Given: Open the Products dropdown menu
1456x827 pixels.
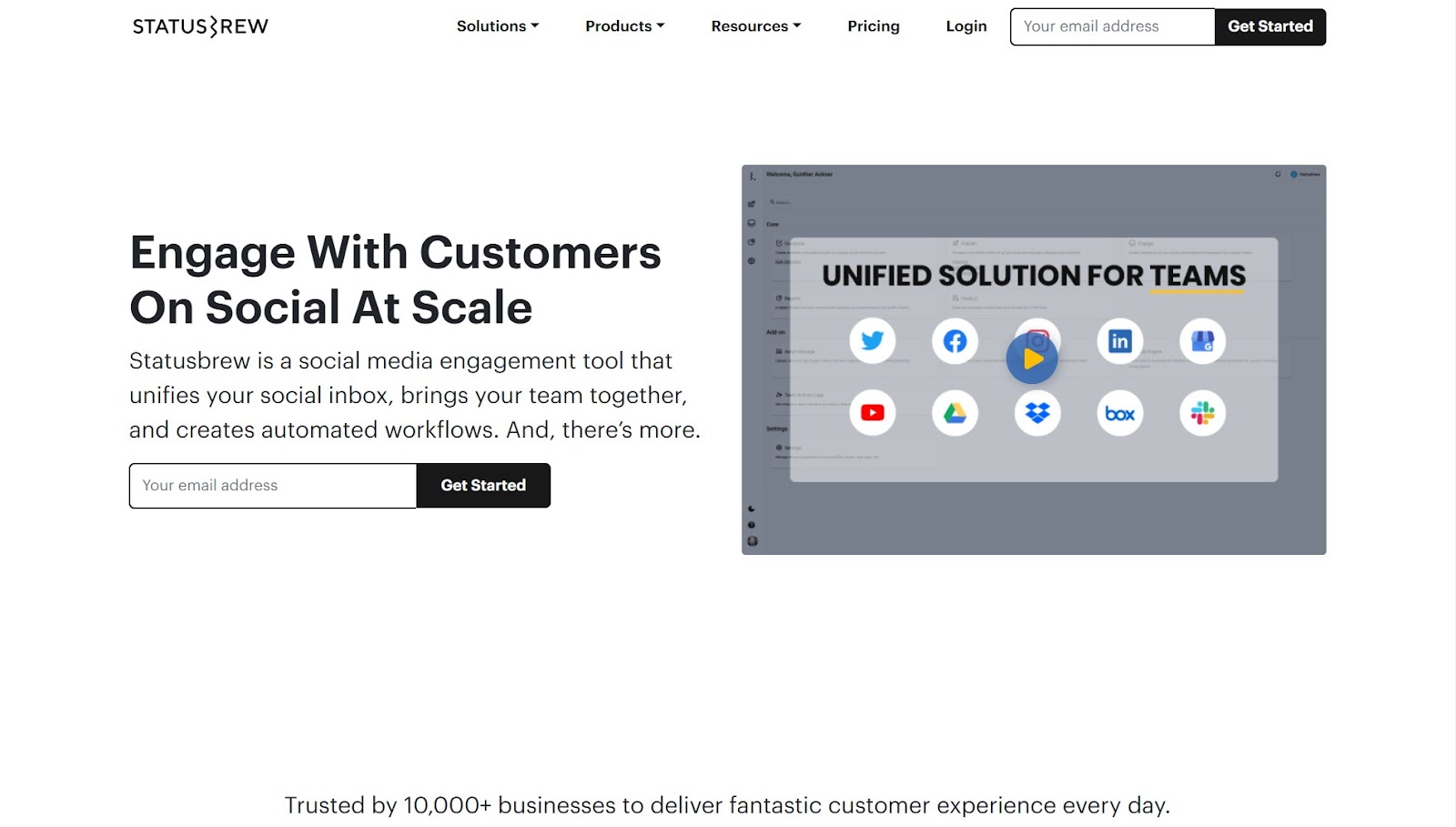Looking at the screenshot, I should tap(625, 26).
